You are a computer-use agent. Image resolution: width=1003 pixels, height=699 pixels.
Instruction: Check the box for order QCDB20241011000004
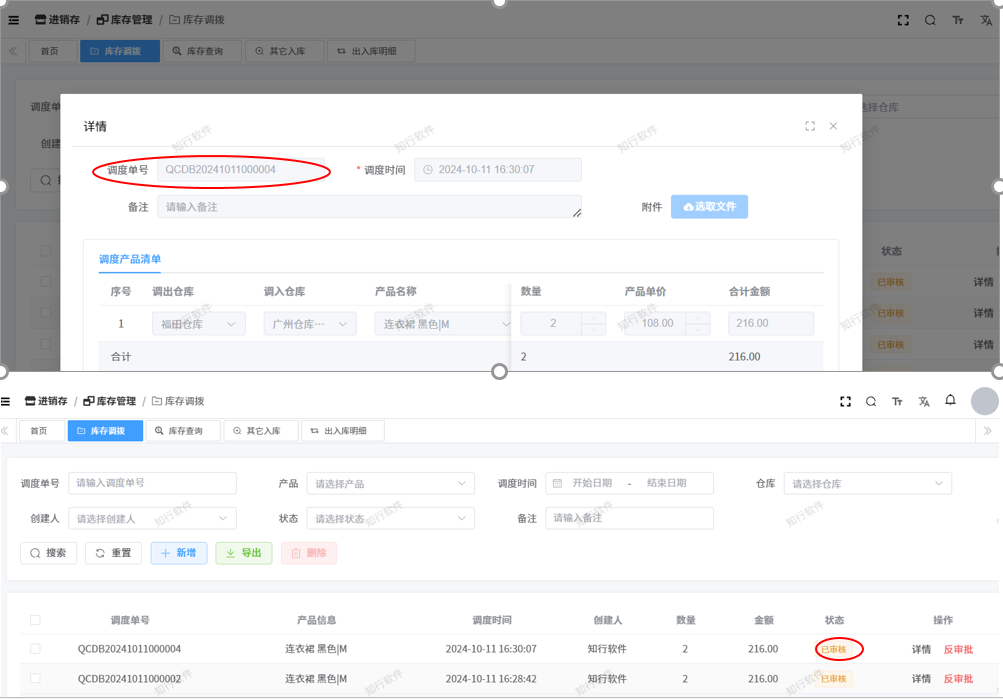click(x=35, y=649)
